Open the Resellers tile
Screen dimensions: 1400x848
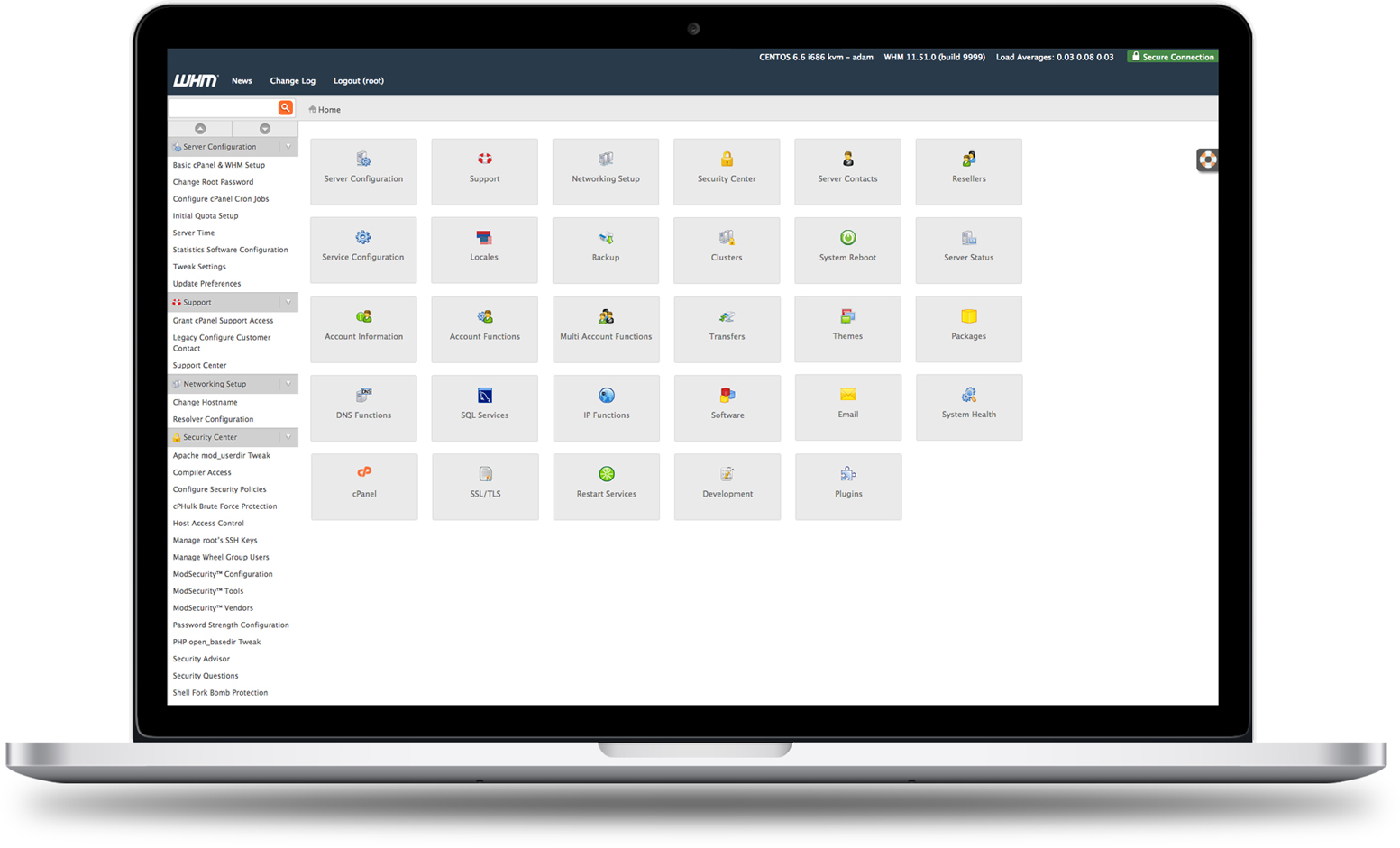coord(969,171)
